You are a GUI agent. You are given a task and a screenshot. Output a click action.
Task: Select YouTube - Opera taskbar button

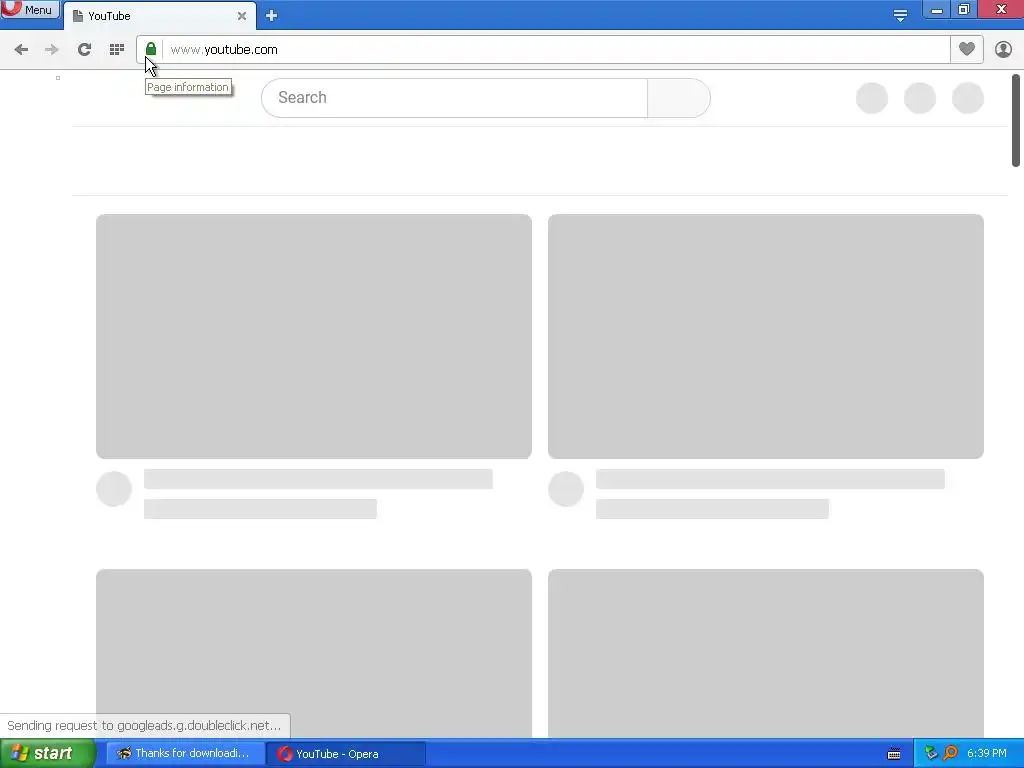346,754
